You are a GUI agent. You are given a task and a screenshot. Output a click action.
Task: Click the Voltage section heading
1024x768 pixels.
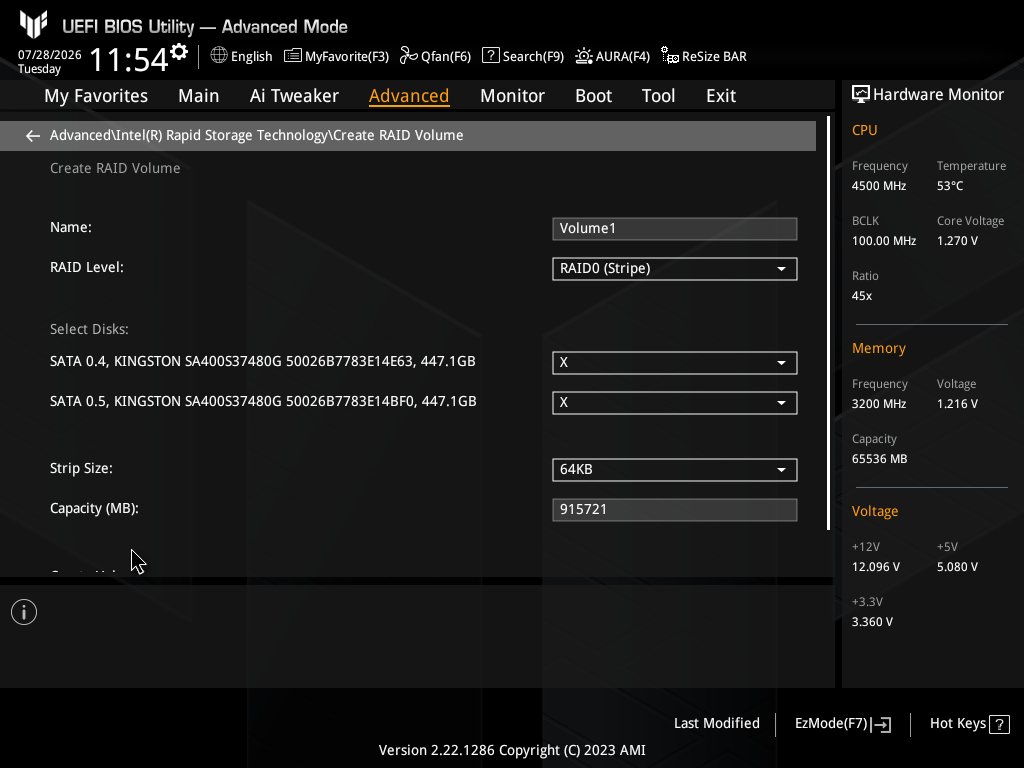pyautogui.click(x=874, y=511)
